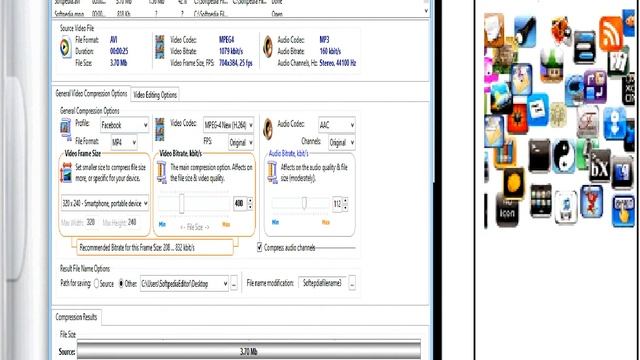Open the Video Codec dropdown showing MPEG-4 New (H.264)
Screen dimensions: 640x360
[x=229, y=125]
